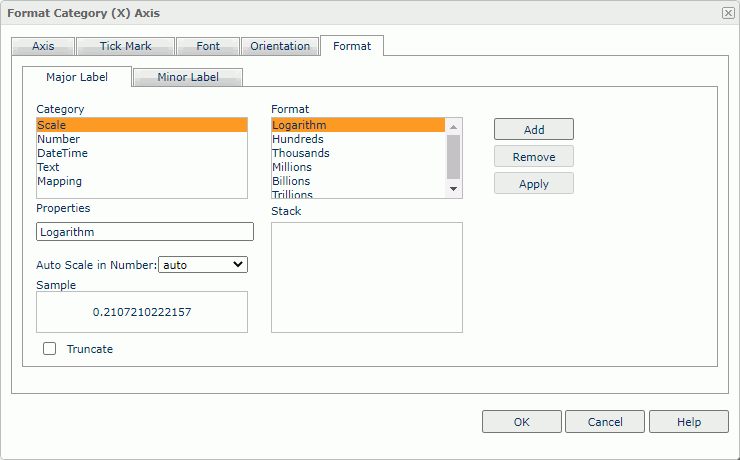This screenshot has width=740, height=460.
Task: Go to the Font tab
Action: pyautogui.click(x=208, y=46)
